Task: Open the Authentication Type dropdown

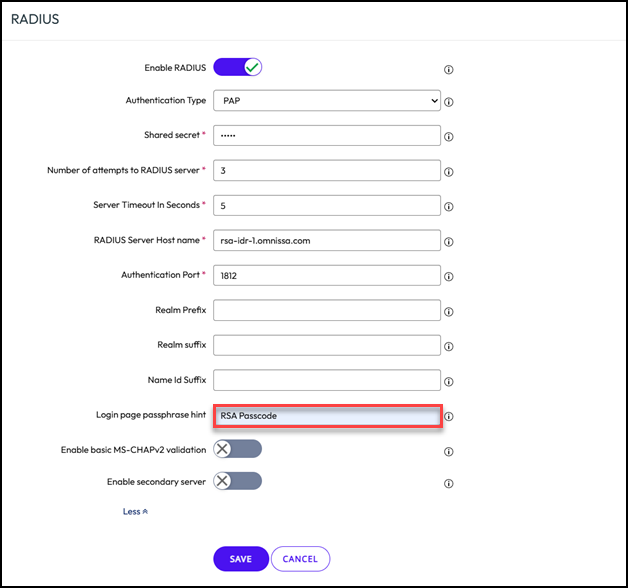Action: click(x=327, y=101)
